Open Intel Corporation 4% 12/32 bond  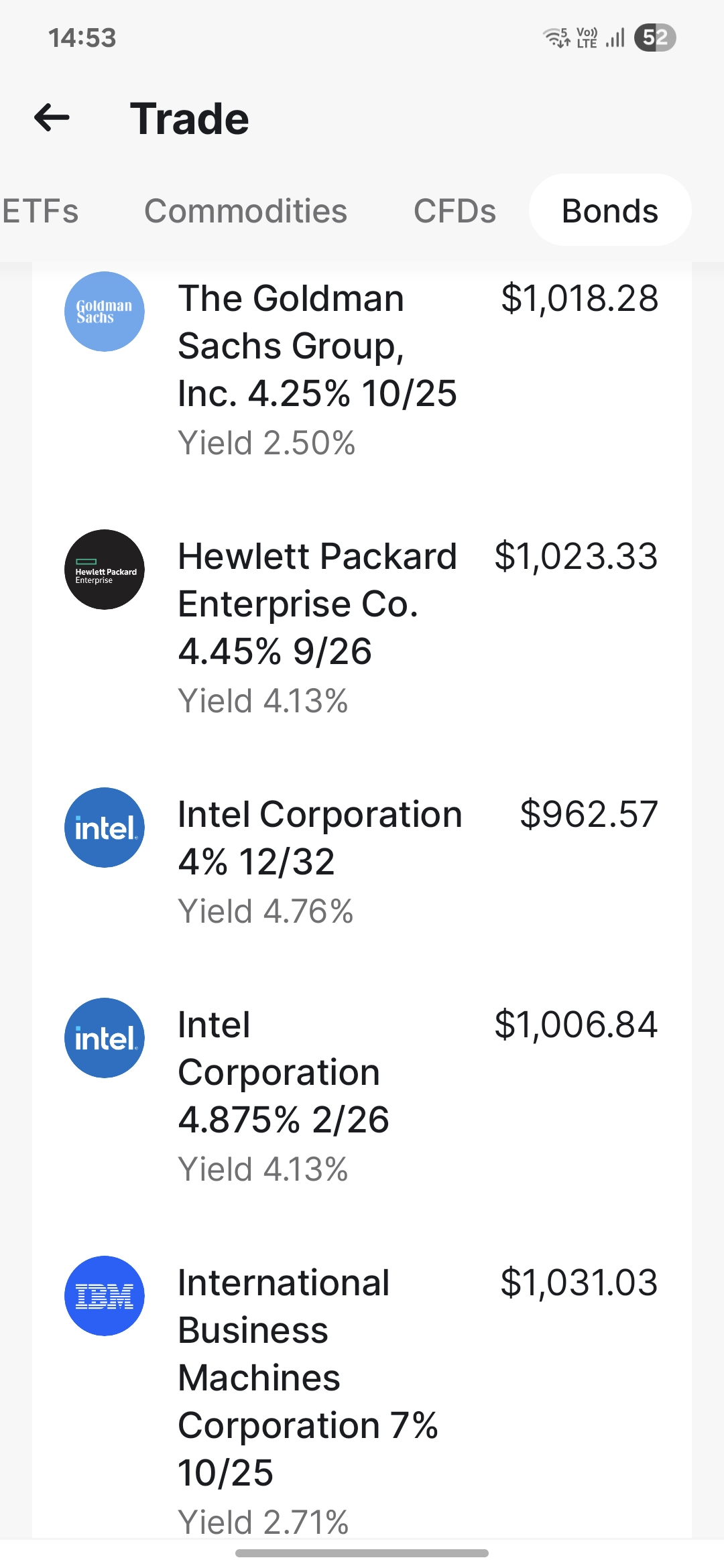click(362, 862)
